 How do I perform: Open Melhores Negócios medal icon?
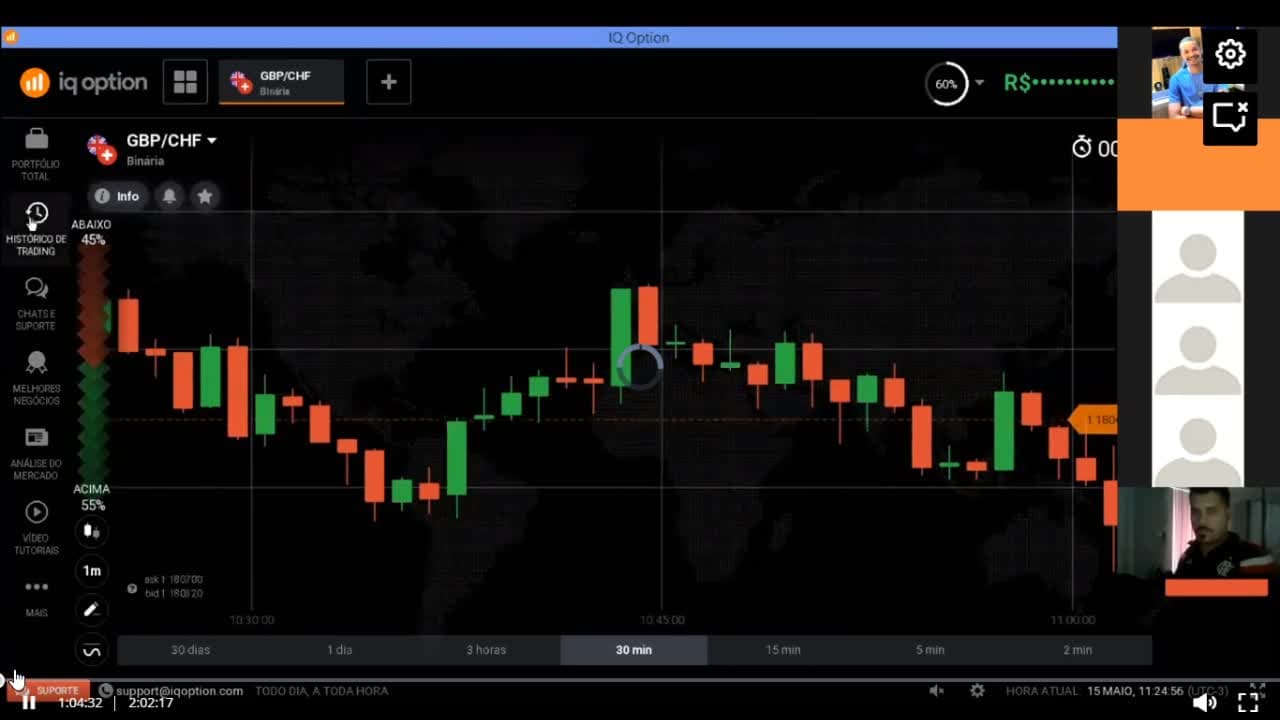tap(36, 363)
